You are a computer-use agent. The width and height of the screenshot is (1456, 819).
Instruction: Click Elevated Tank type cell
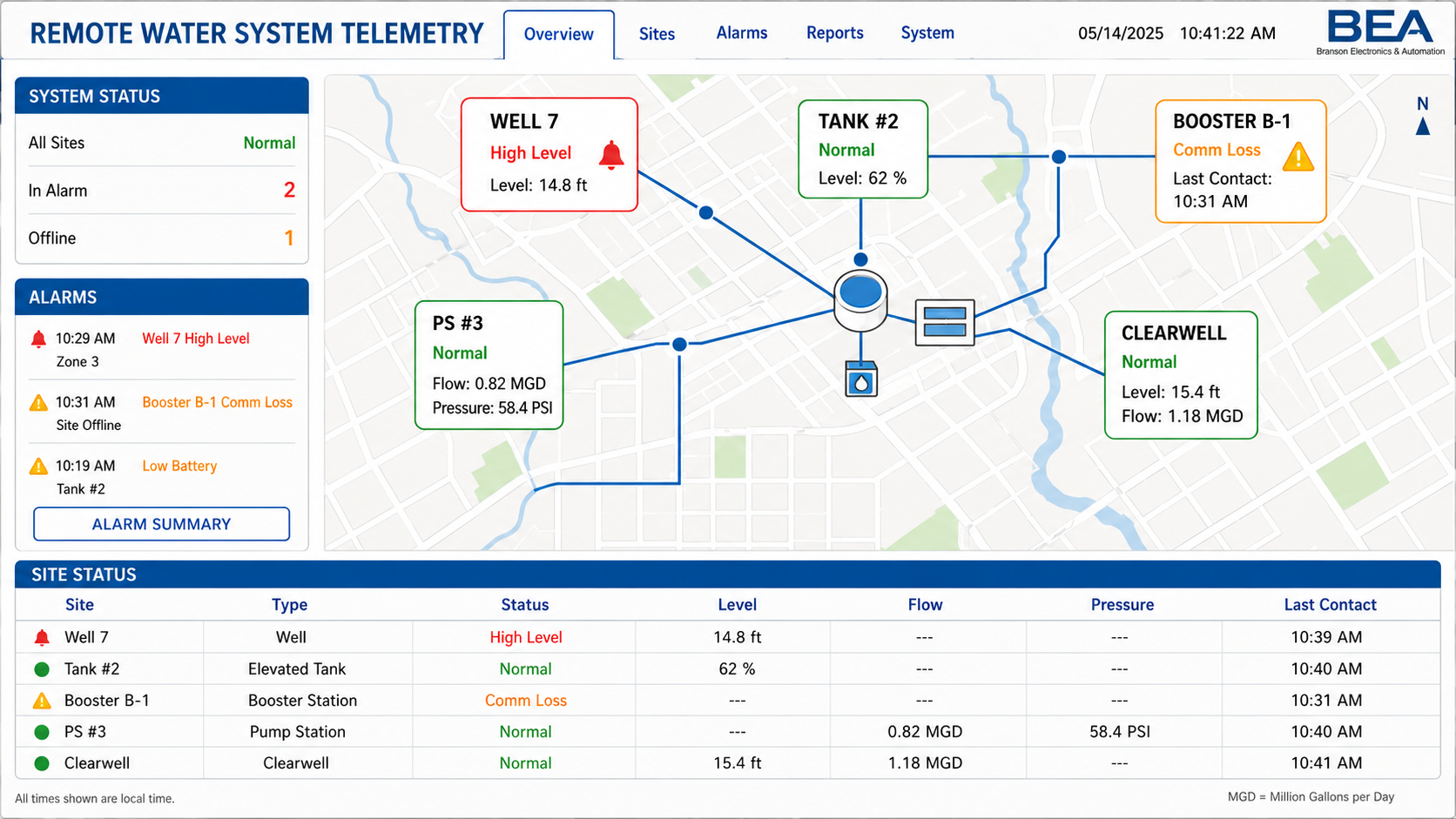[297, 669]
